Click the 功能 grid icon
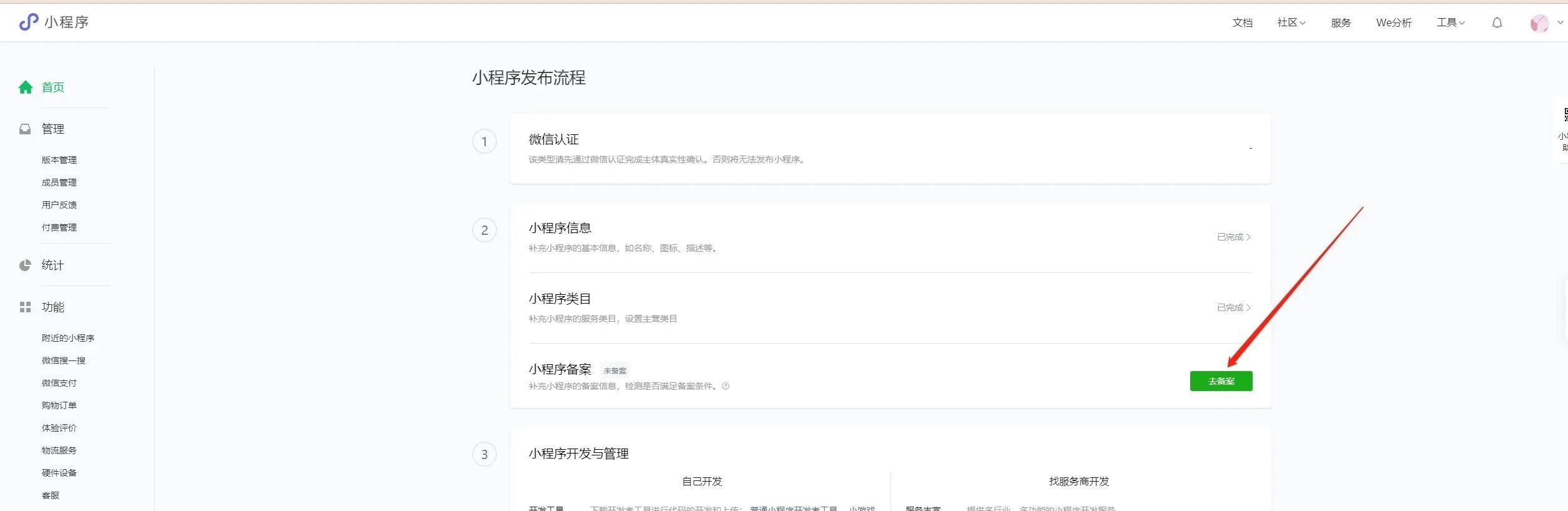Viewport: 1568px width, 511px height. pyautogui.click(x=25, y=307)
